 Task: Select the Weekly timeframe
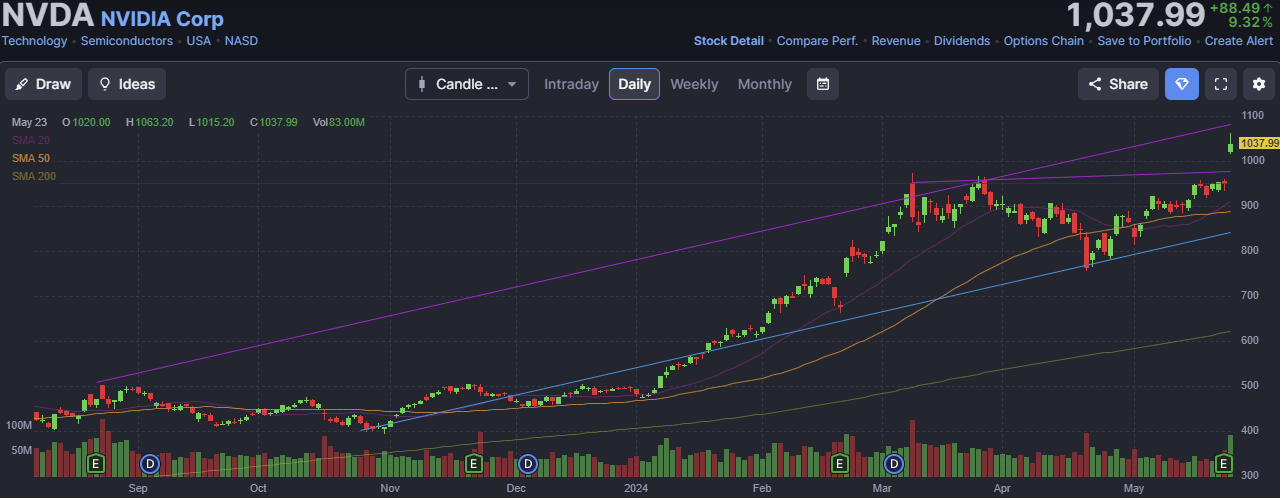pos(694,84)
